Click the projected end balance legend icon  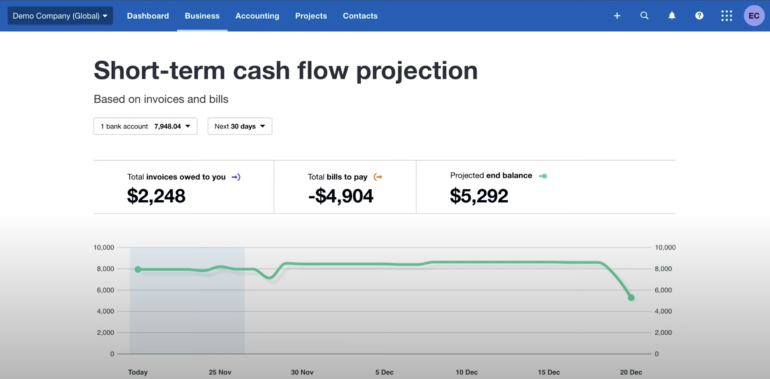(x=543, y=176)
